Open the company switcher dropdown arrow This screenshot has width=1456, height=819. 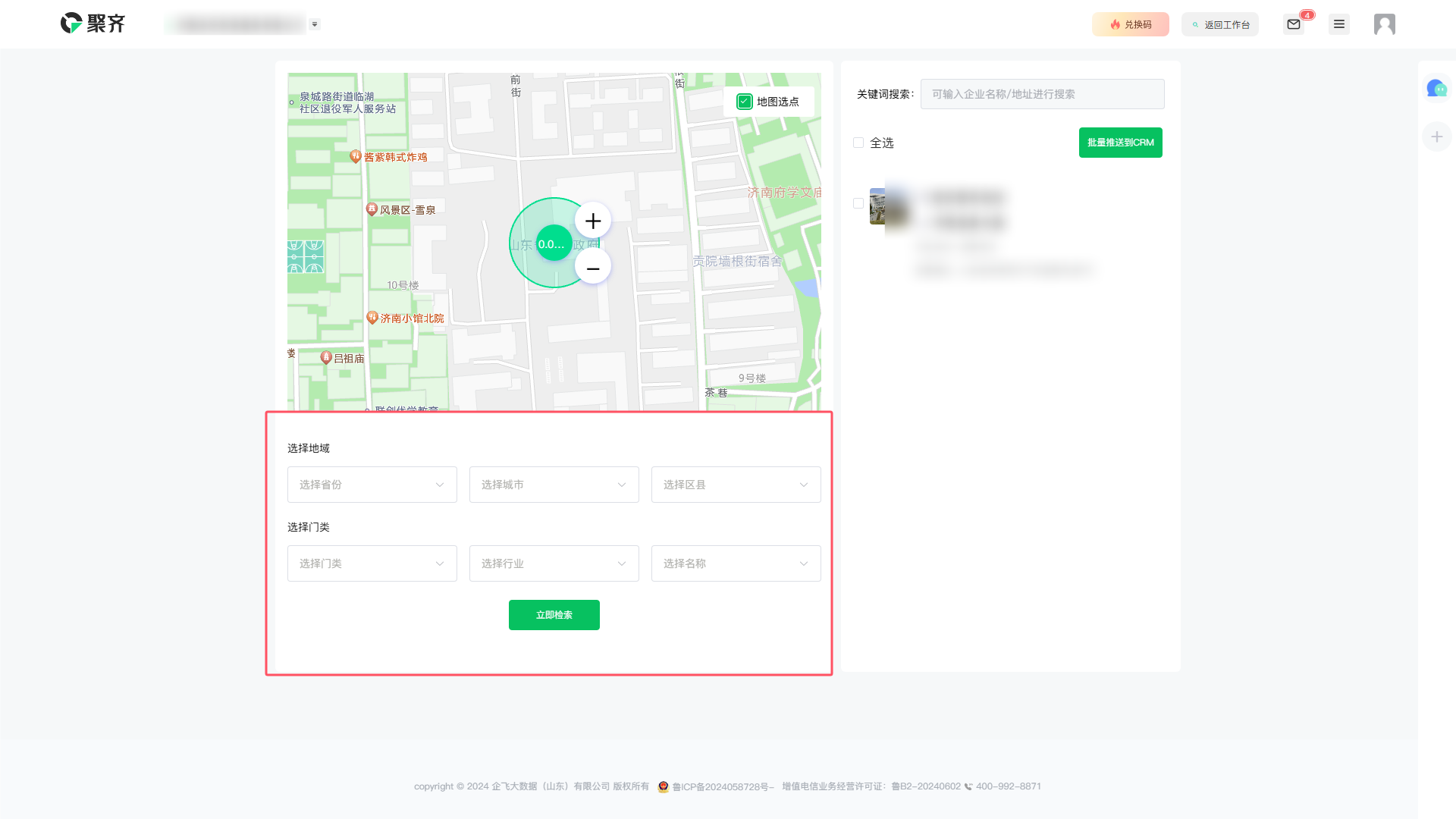click(315, 24)
